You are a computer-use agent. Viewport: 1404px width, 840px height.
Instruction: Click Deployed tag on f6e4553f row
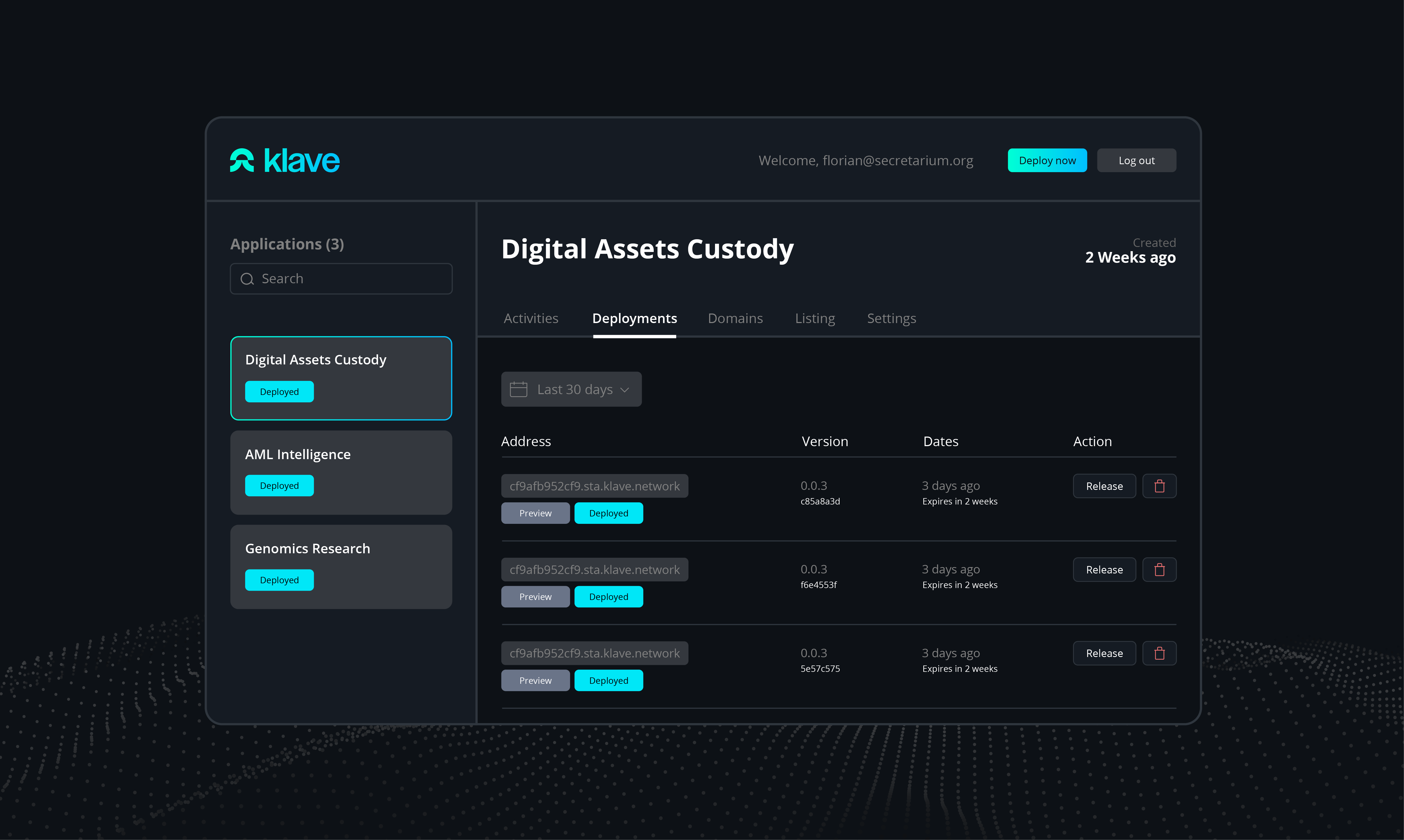(x=609, y=597)
